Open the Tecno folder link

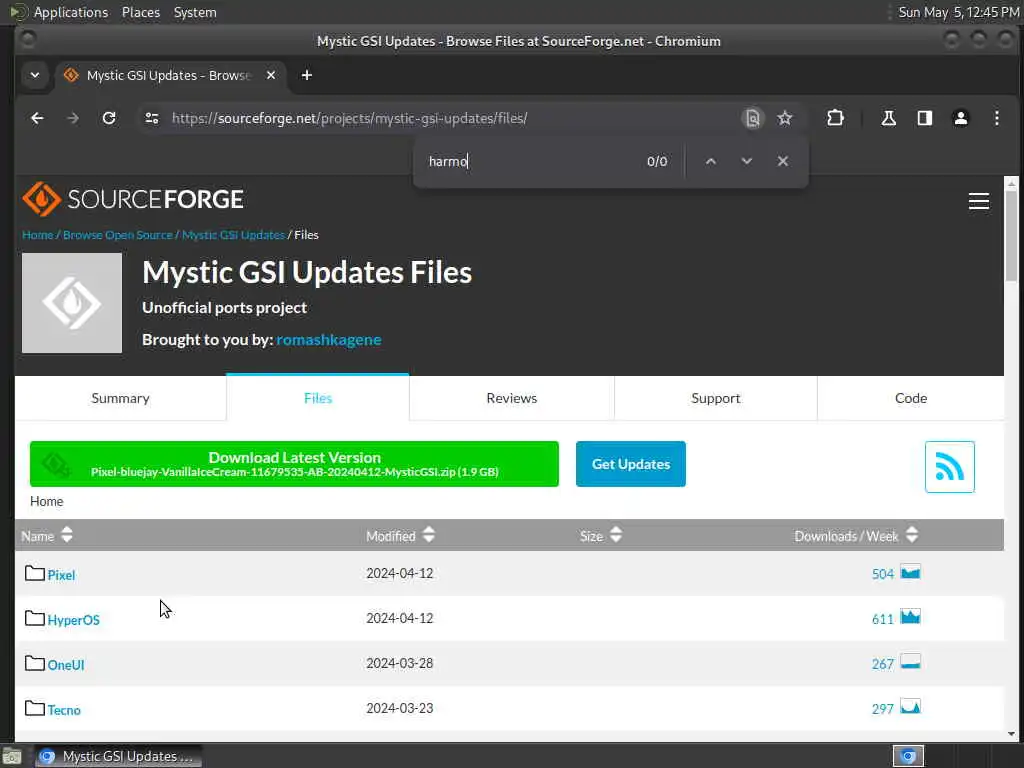coord(64,710)
